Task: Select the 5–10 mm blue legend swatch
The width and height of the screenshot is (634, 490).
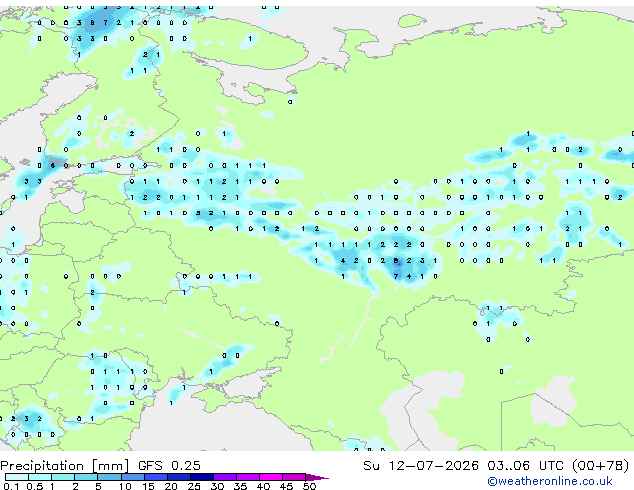Action: pos(109,477)
